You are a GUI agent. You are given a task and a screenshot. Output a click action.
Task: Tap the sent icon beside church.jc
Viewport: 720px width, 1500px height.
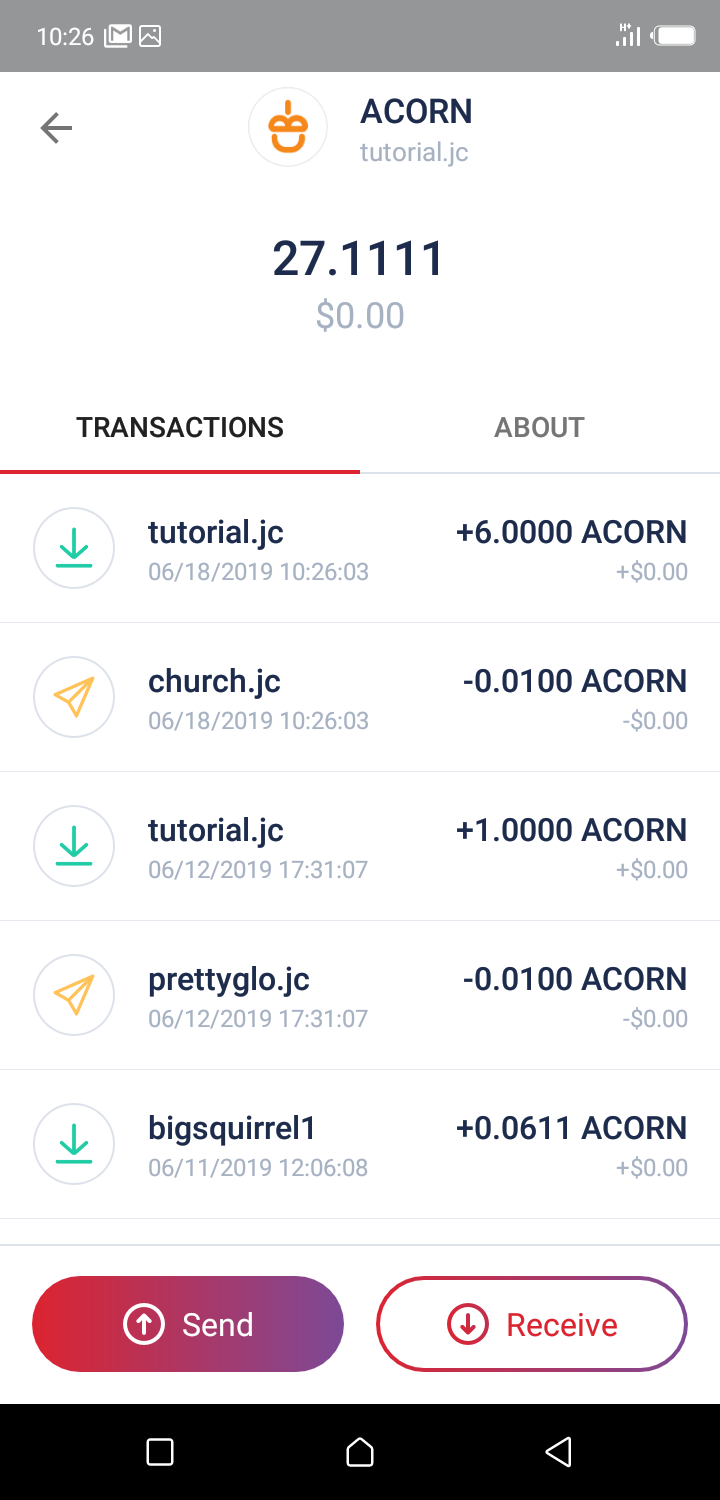tap(74, 697)
